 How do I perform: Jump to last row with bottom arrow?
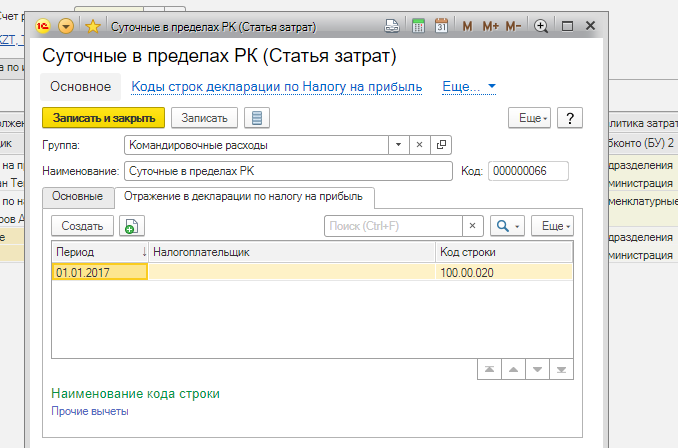point(561,369)
